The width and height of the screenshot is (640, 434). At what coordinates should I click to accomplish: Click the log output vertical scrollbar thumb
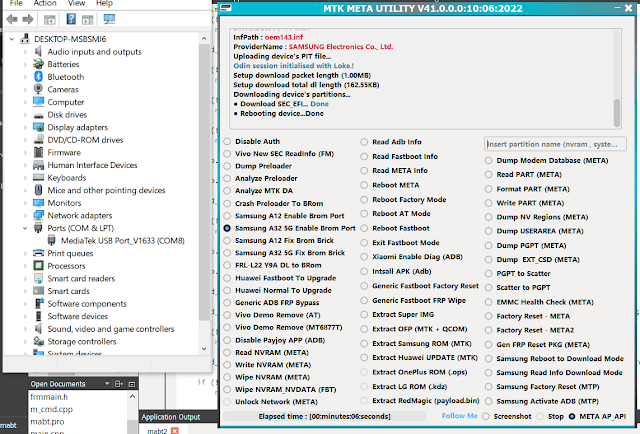pyautogui.click(x=617, y=112)
